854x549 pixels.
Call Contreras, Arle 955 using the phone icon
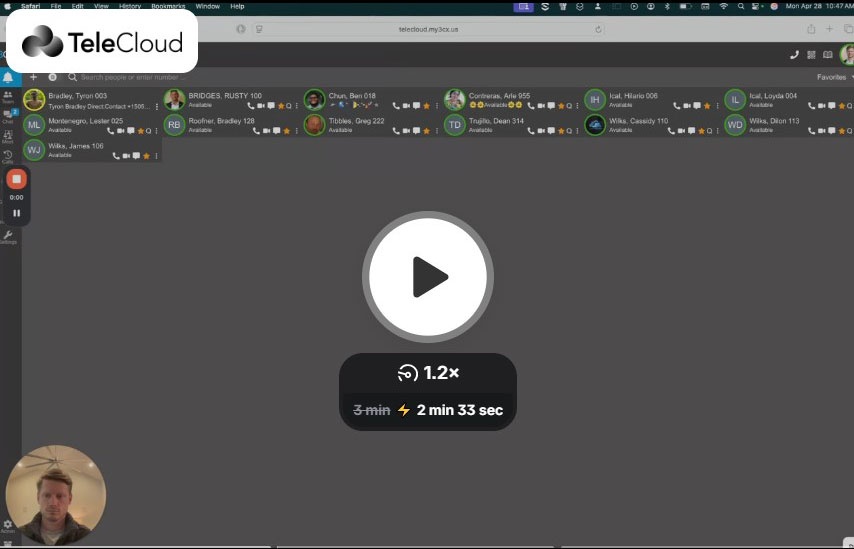pos(531,106)
